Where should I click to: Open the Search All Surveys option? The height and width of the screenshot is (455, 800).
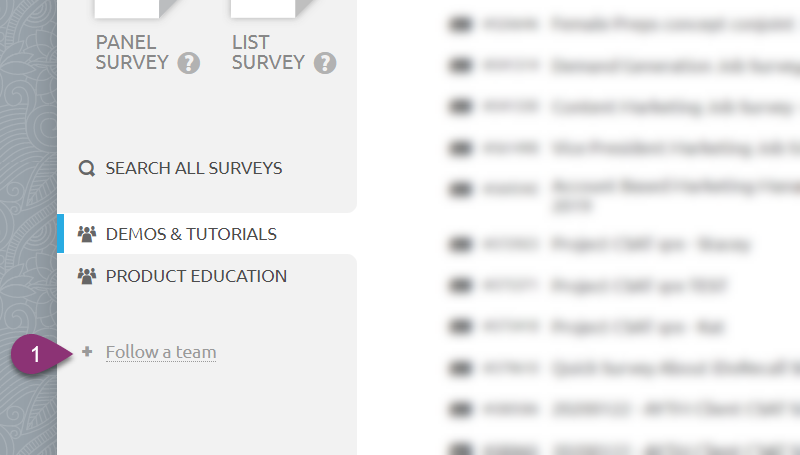(x=194, y=168)
